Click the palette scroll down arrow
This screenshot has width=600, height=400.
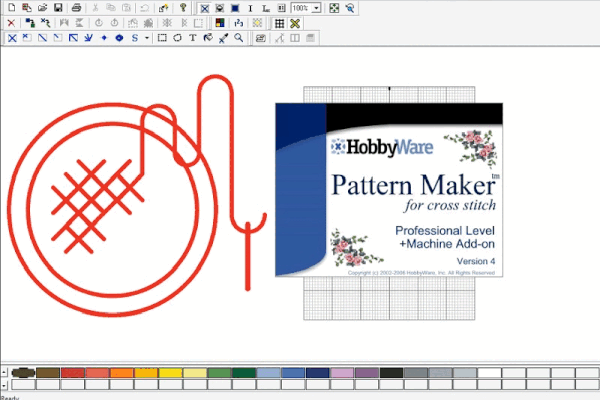click(x=4, y=384)
